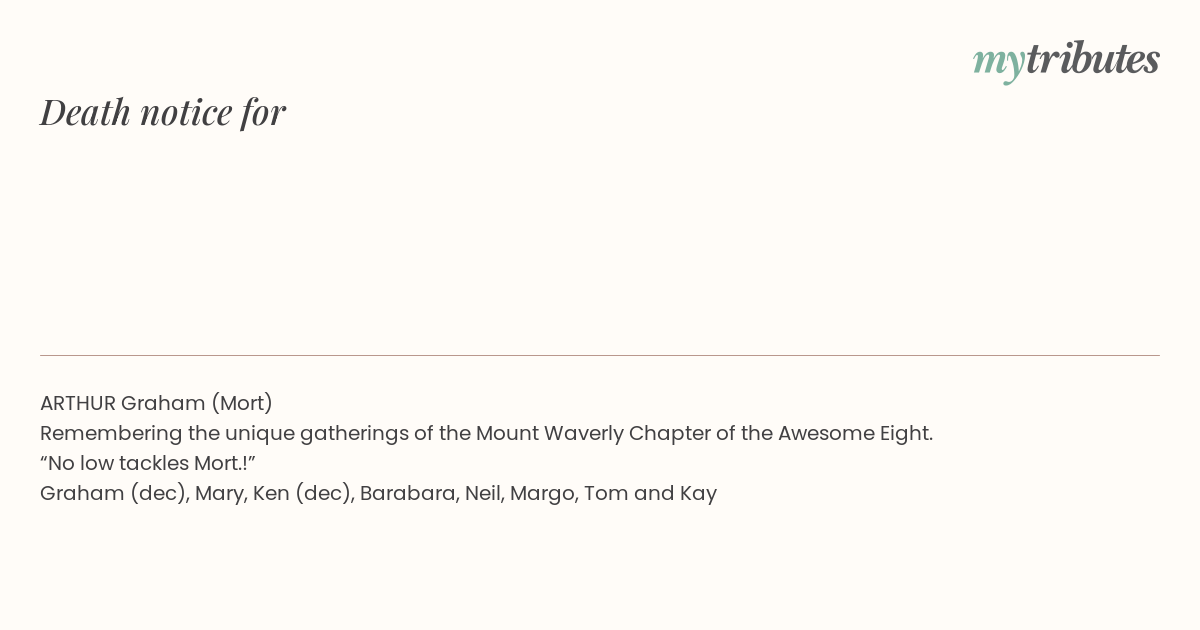
Task: Click the name "Neil"
Action: point(483,493)
